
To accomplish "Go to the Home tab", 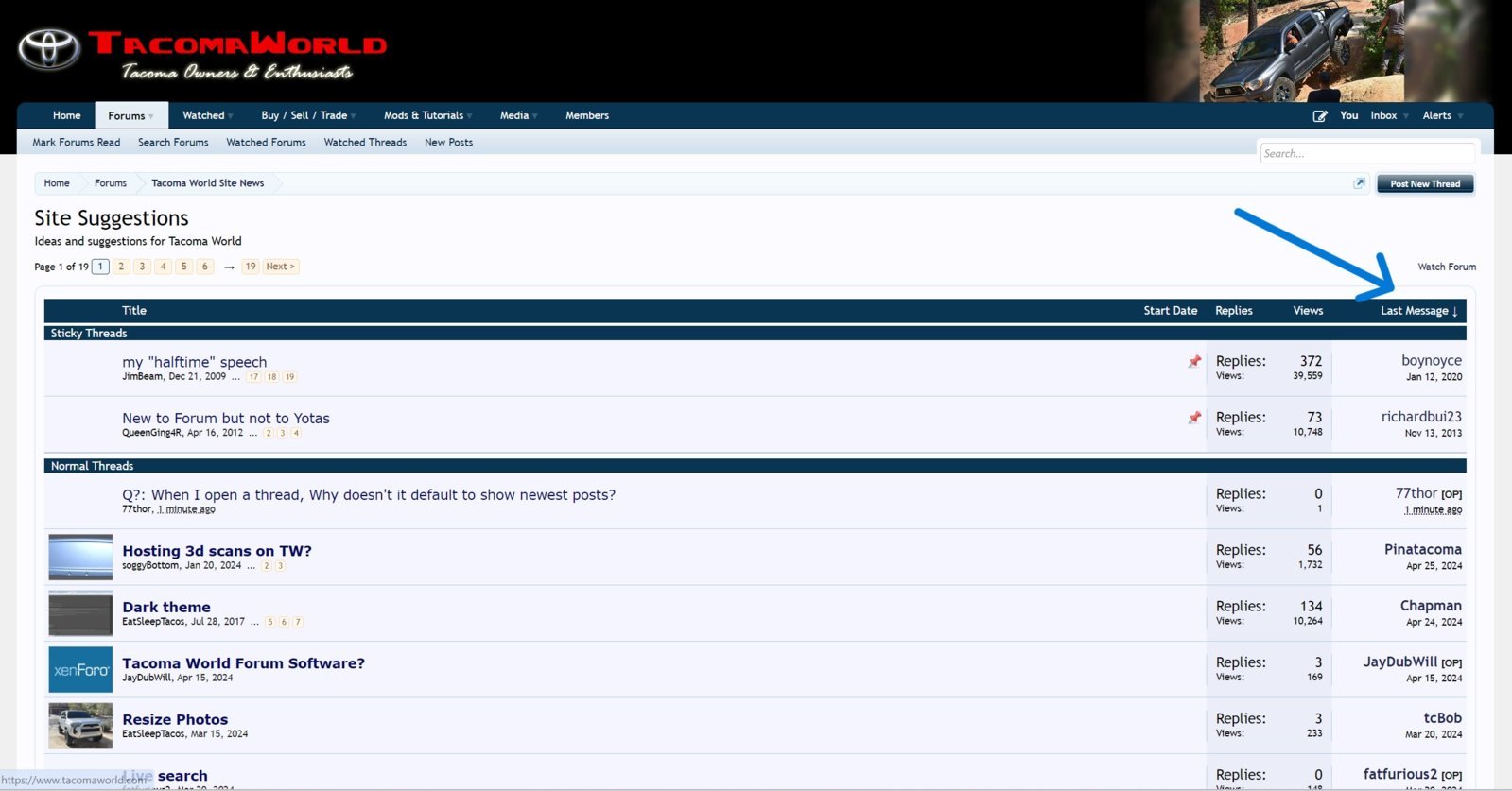I will coord(66,115).
